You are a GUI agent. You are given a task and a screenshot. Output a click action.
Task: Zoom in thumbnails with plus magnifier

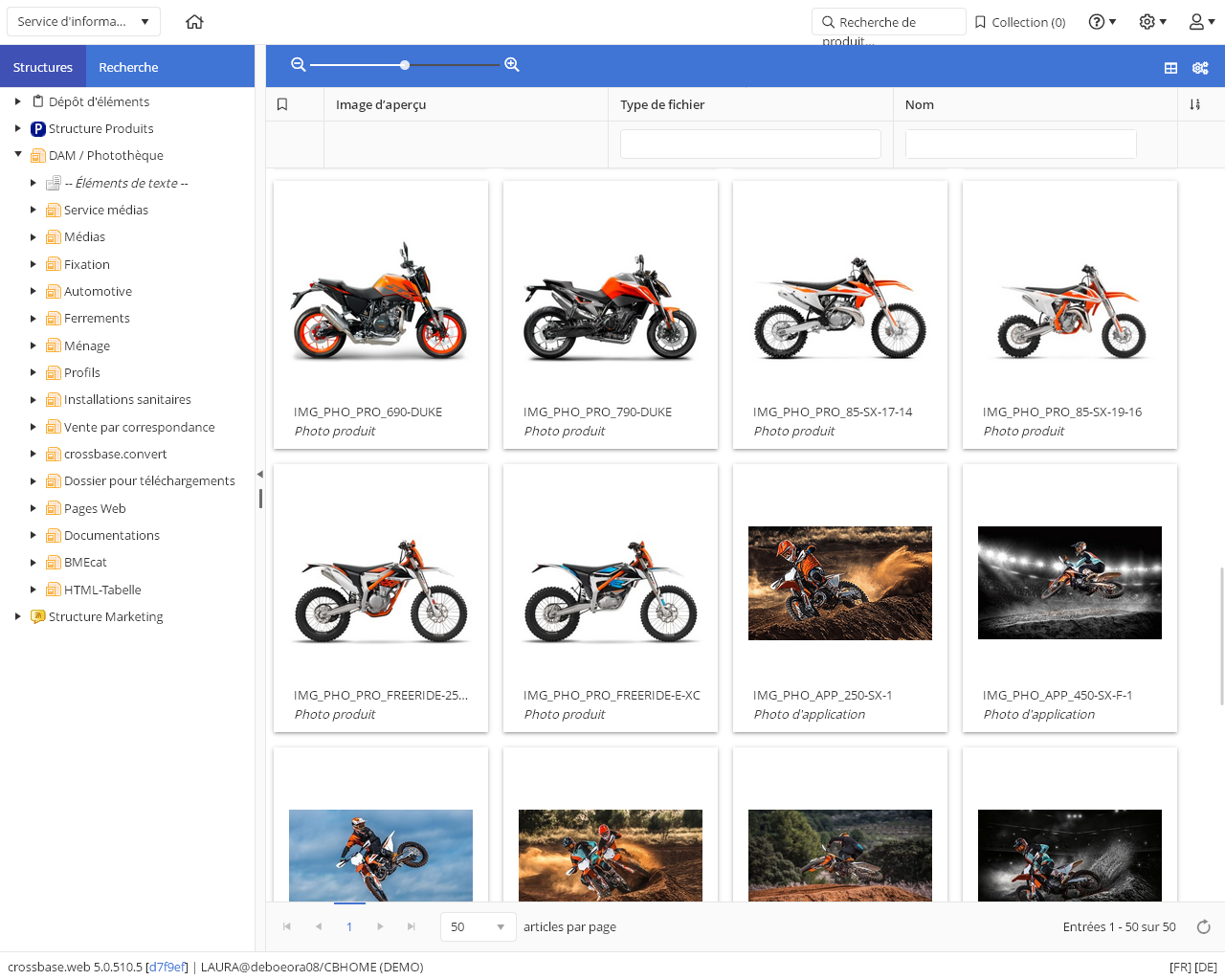(x=512, y=65)
